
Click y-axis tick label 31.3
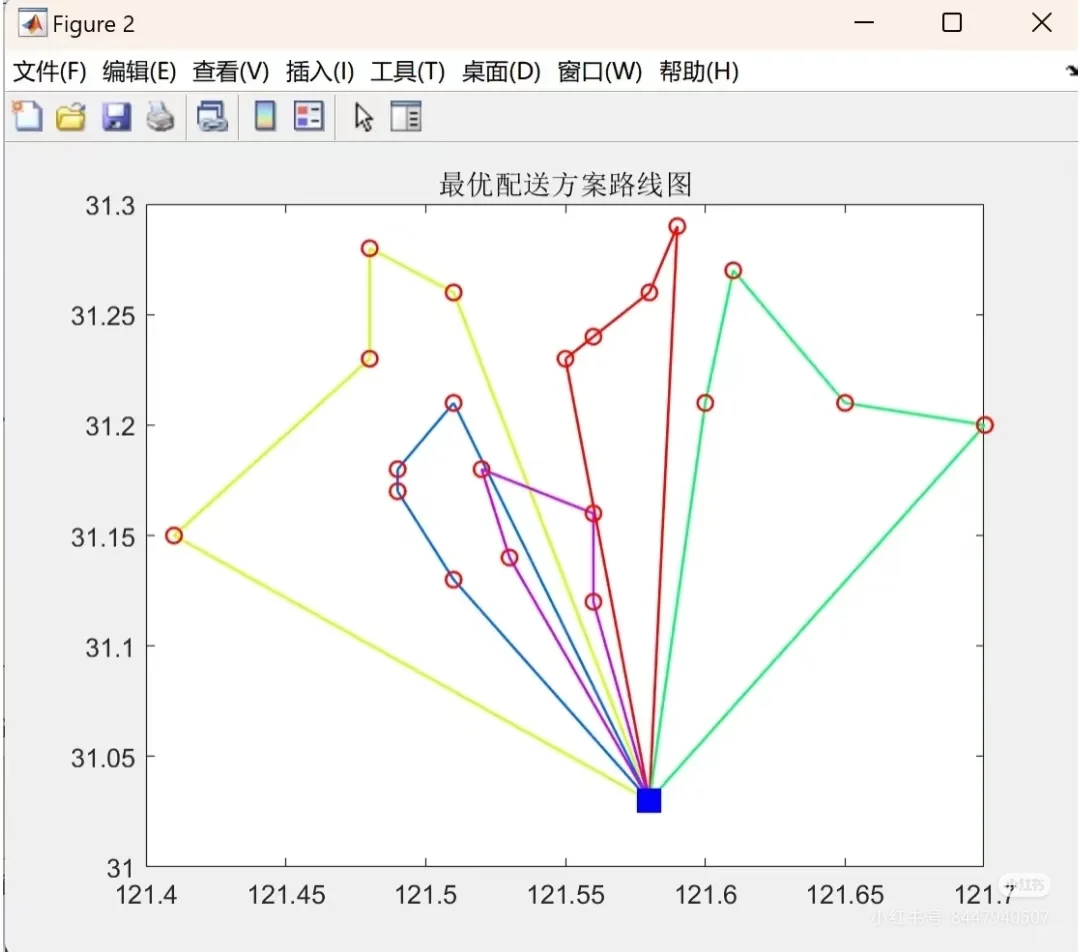tap(110, 205)
